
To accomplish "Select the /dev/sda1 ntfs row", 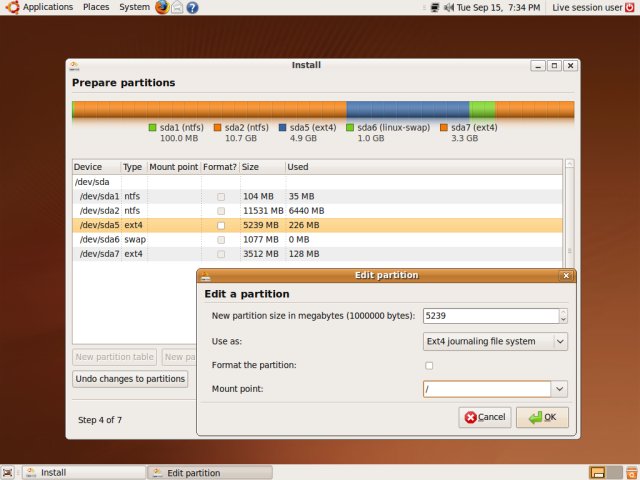I will point(317,196).
